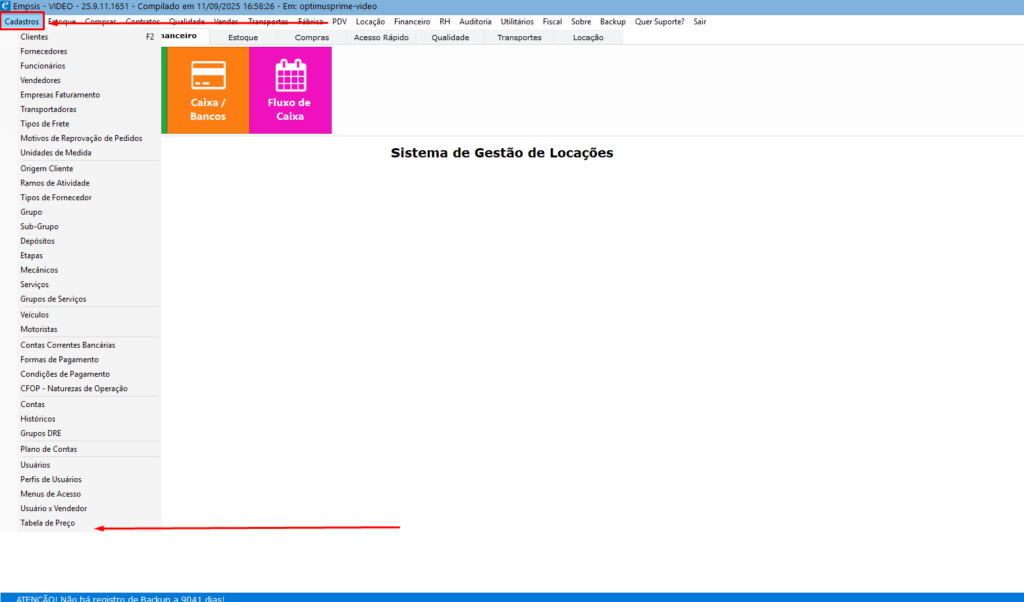
Task: Open the Transportes tab
Action: [x=519, y=37]
